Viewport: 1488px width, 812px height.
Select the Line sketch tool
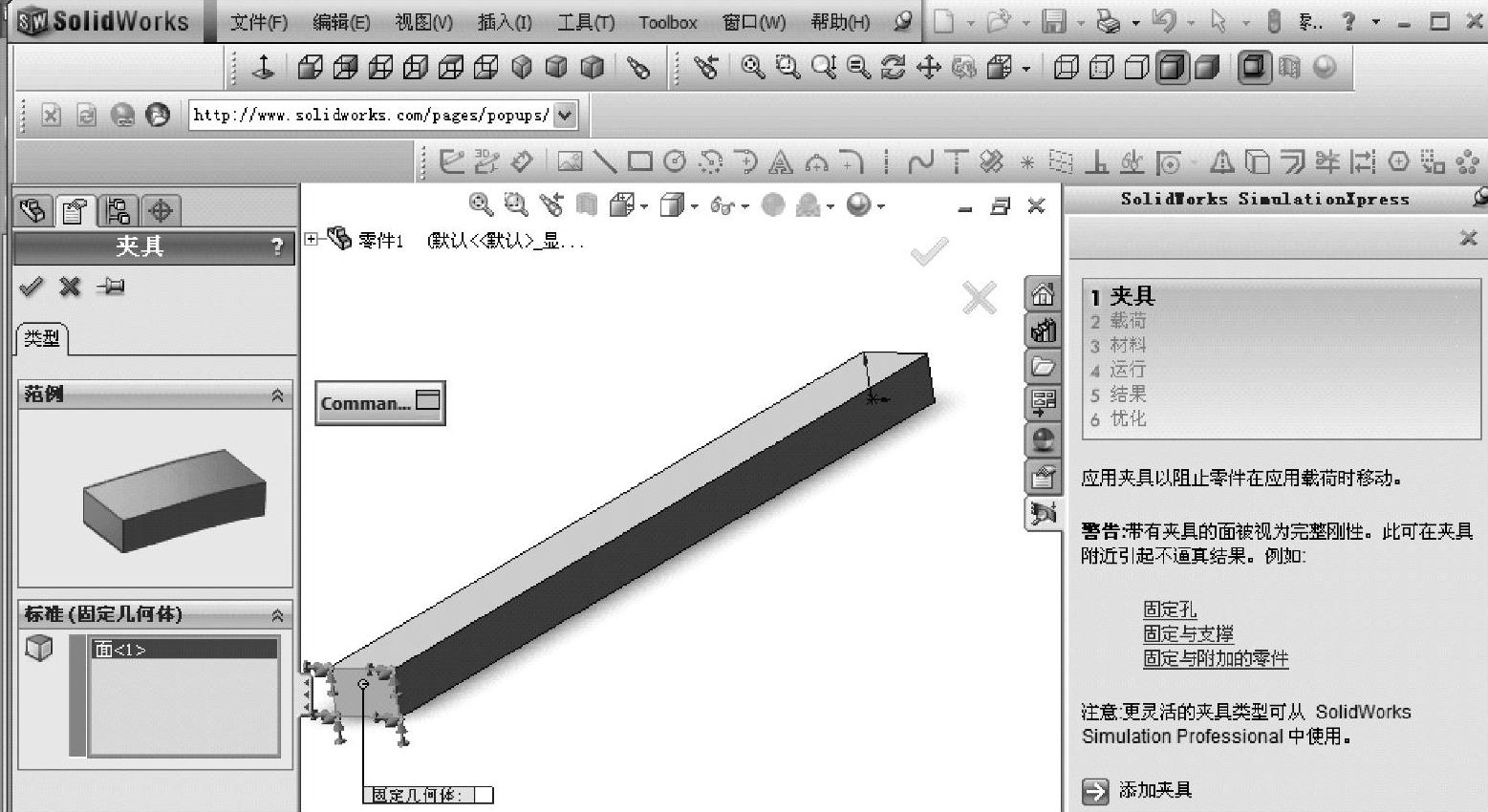(604, 162)
